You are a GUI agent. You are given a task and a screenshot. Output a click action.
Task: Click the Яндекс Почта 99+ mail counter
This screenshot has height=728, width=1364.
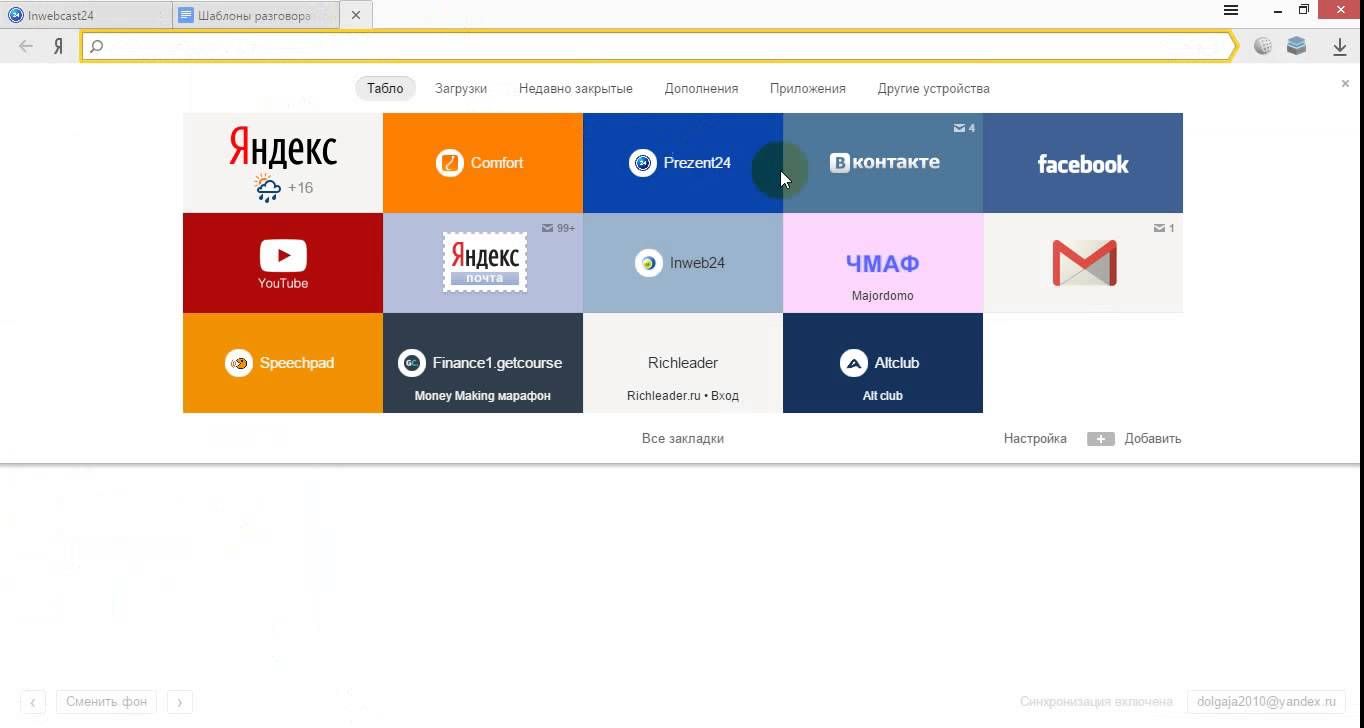point(558,228)
